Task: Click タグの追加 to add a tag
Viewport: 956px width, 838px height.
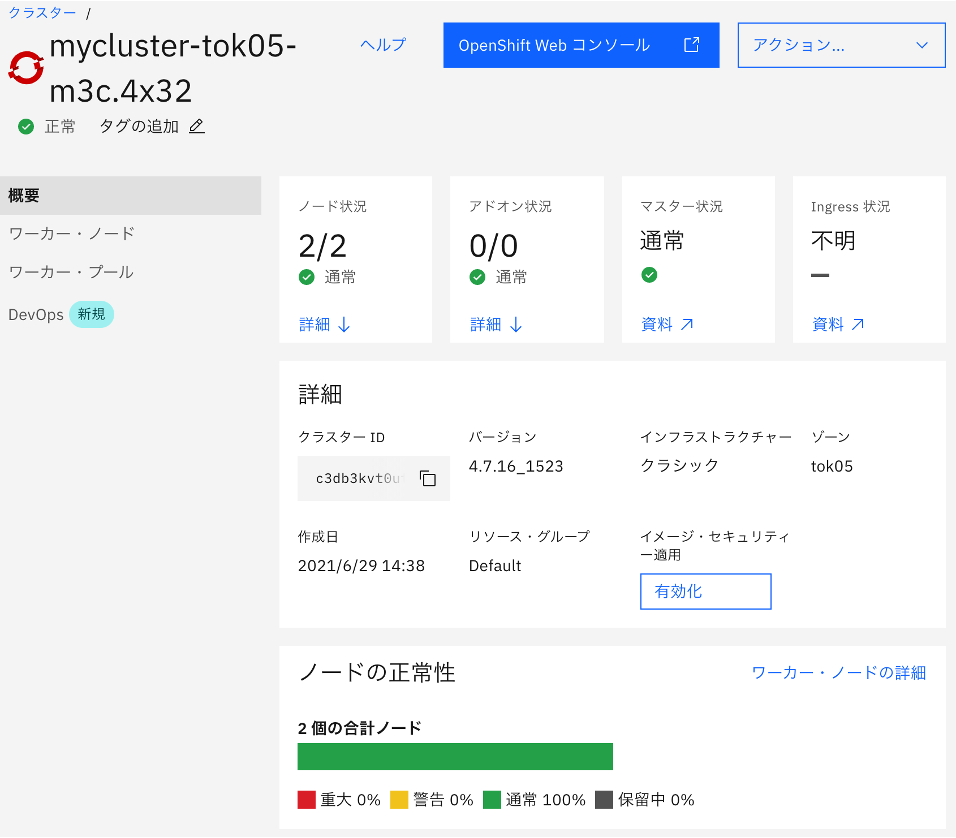Action: pos(139,126)
